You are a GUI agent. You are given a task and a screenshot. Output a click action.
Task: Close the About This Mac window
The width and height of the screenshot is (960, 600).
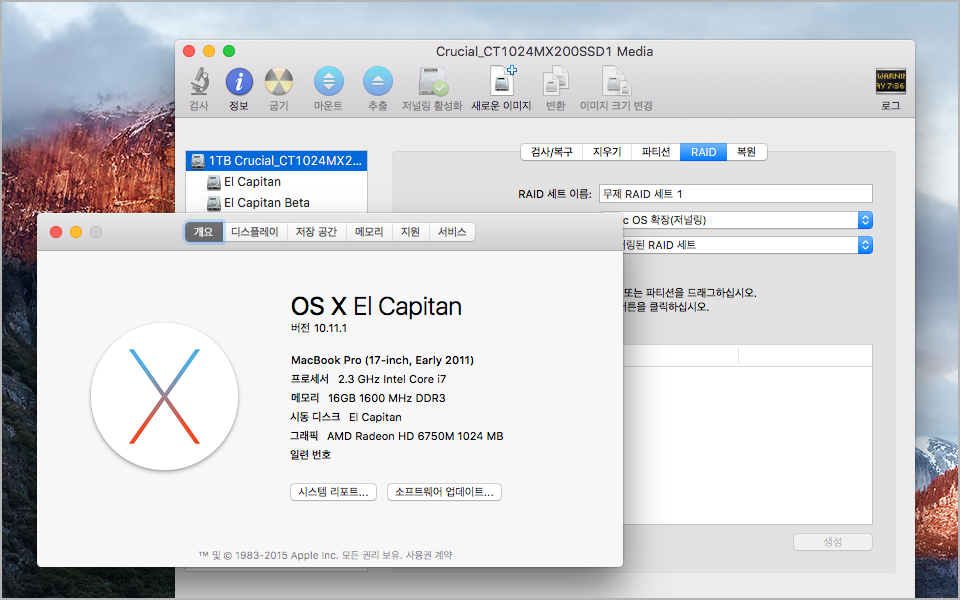click(x=56, y=232)
